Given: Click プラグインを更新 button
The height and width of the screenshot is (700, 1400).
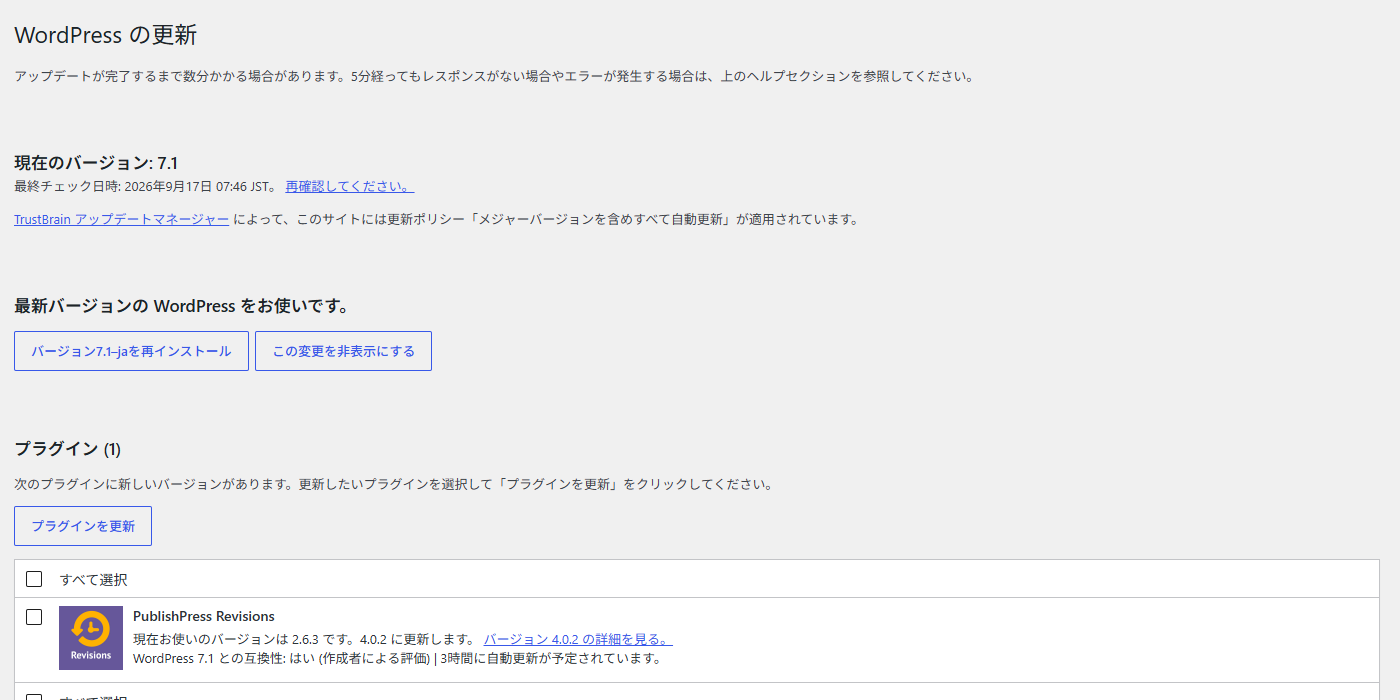Looking at the screenshot, I should (x=83, y=526).
